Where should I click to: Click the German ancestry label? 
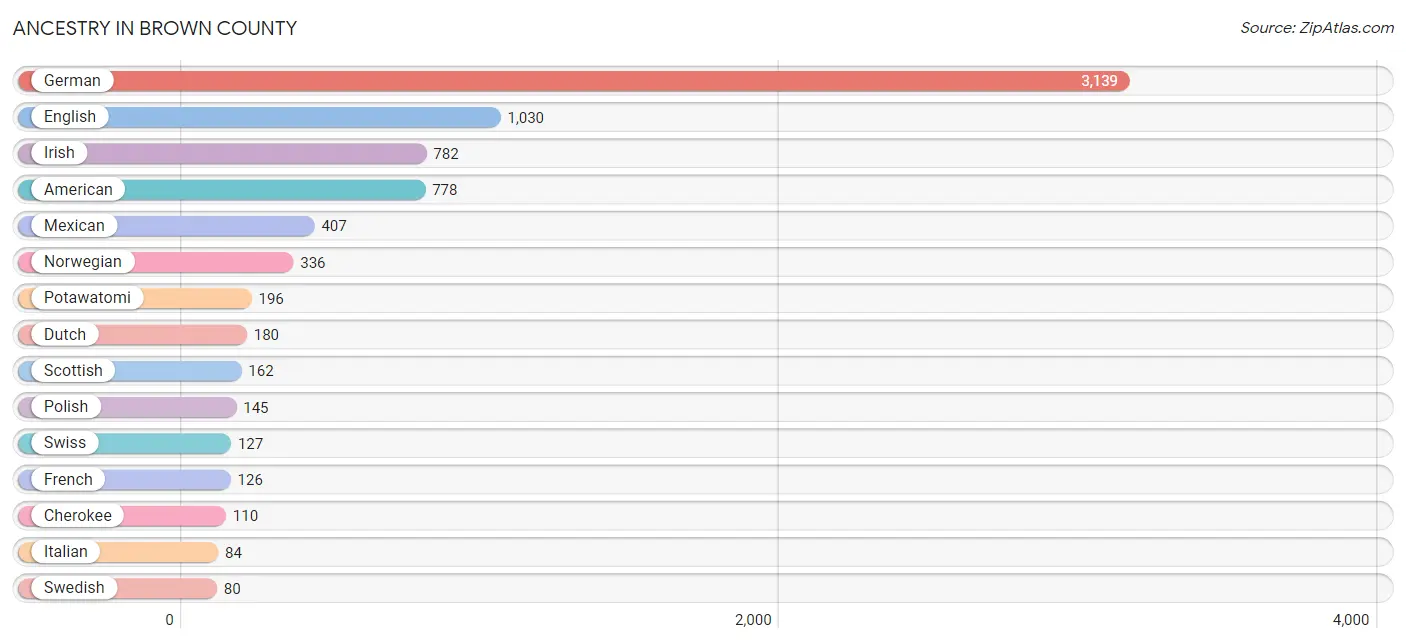72,81
